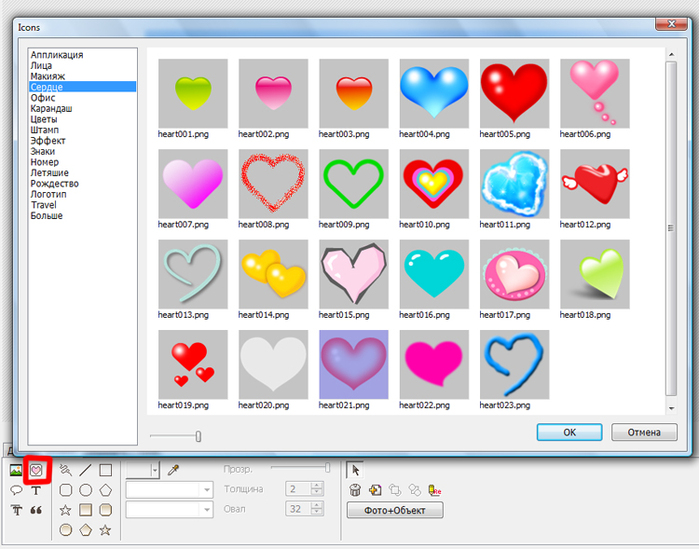Screen dimensions: 699x549
Task: Select the Рождество category
Action: (54, 184)
